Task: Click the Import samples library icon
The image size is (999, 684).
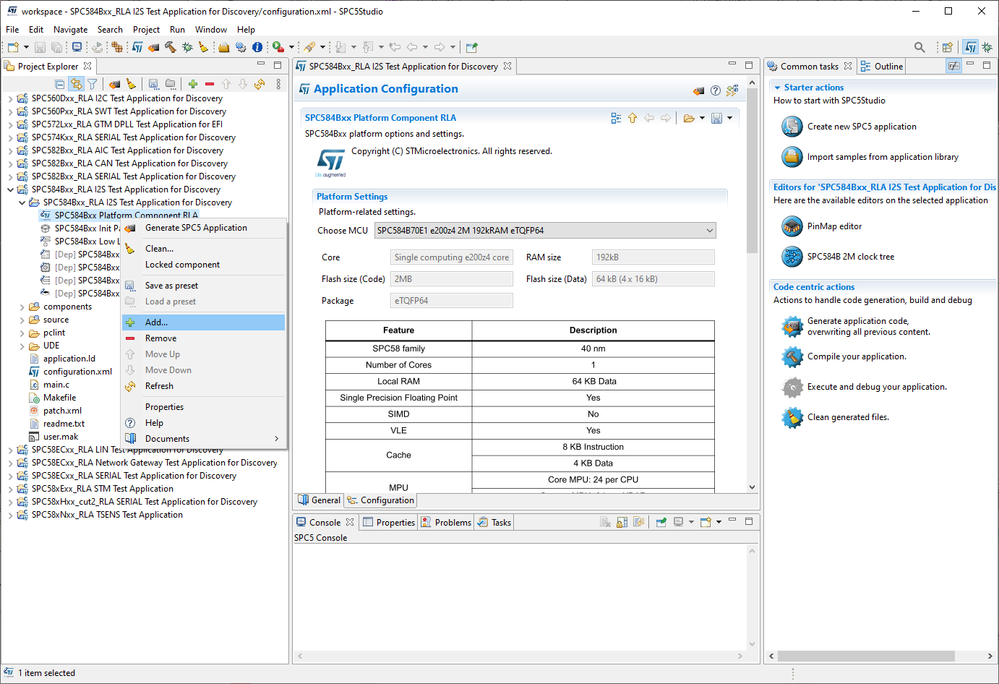Action: pyautogui.click(x=792, y=157)
